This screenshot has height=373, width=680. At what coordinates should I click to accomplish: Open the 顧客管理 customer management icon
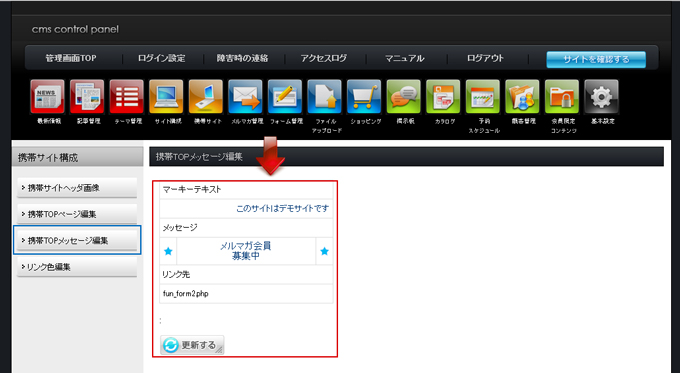click(523, 96)
